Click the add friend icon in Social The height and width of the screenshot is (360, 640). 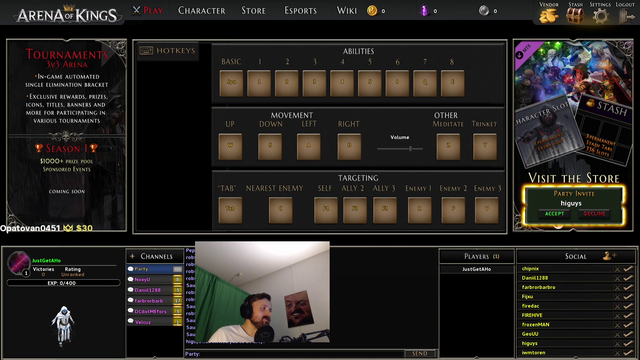coord(609,256)
